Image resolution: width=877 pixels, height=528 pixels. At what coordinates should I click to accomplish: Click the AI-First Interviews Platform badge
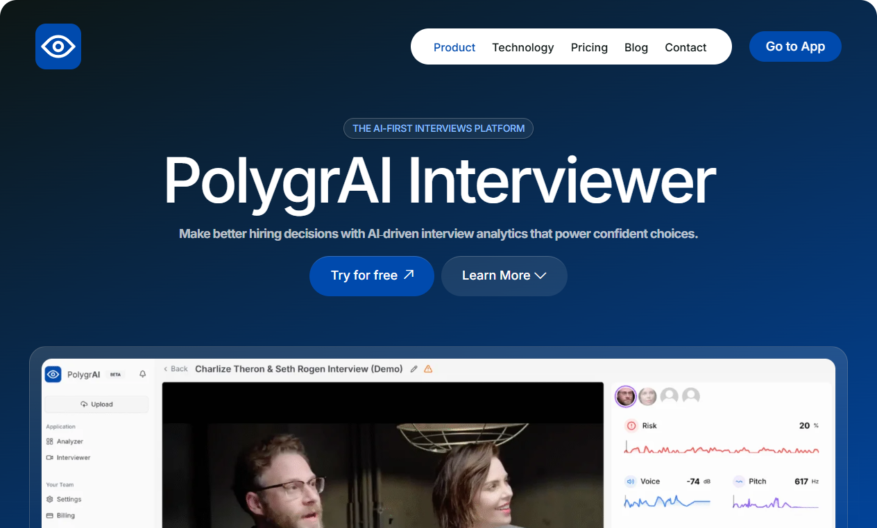coord(438,129)
